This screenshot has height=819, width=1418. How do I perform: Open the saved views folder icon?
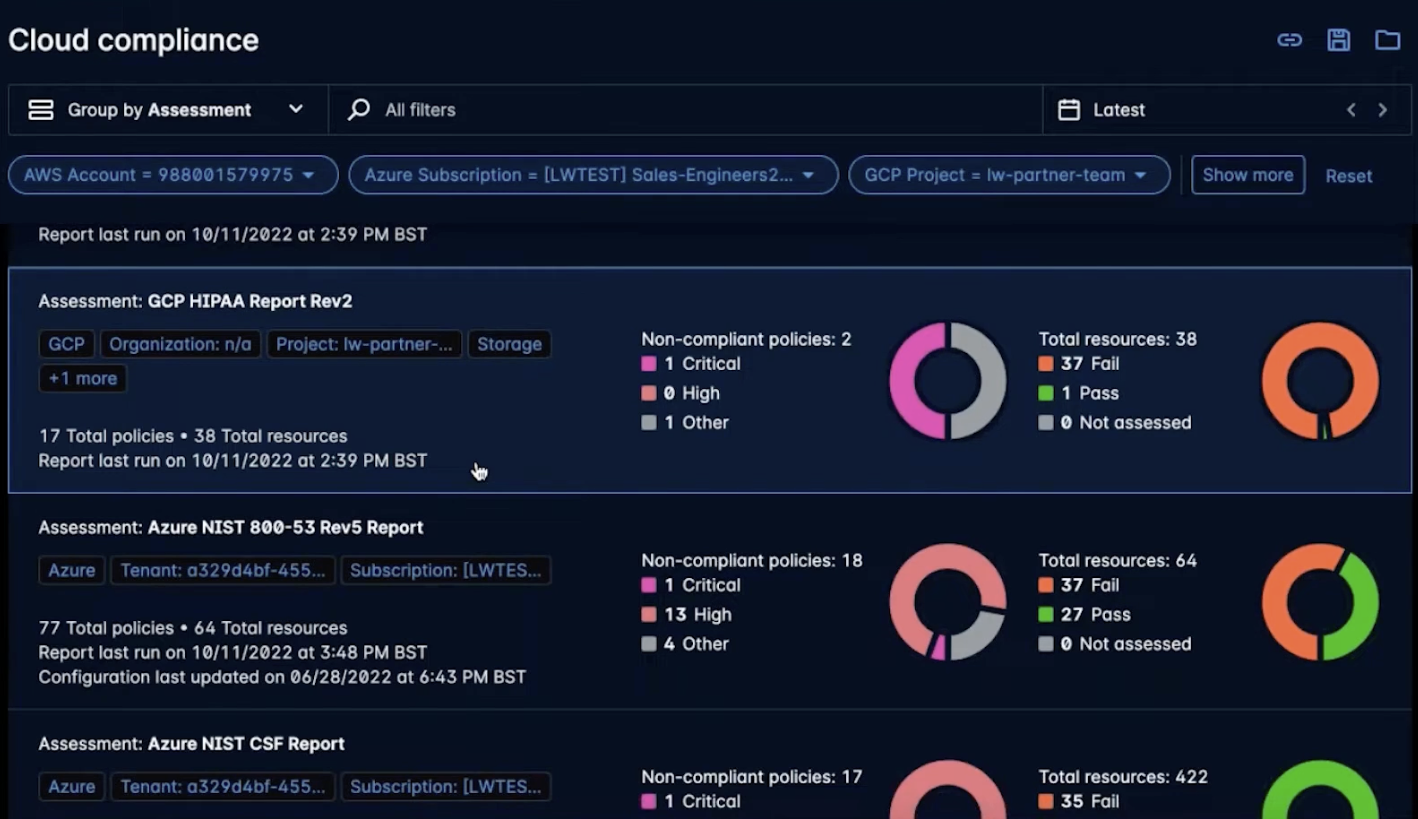pos(1387,40)
